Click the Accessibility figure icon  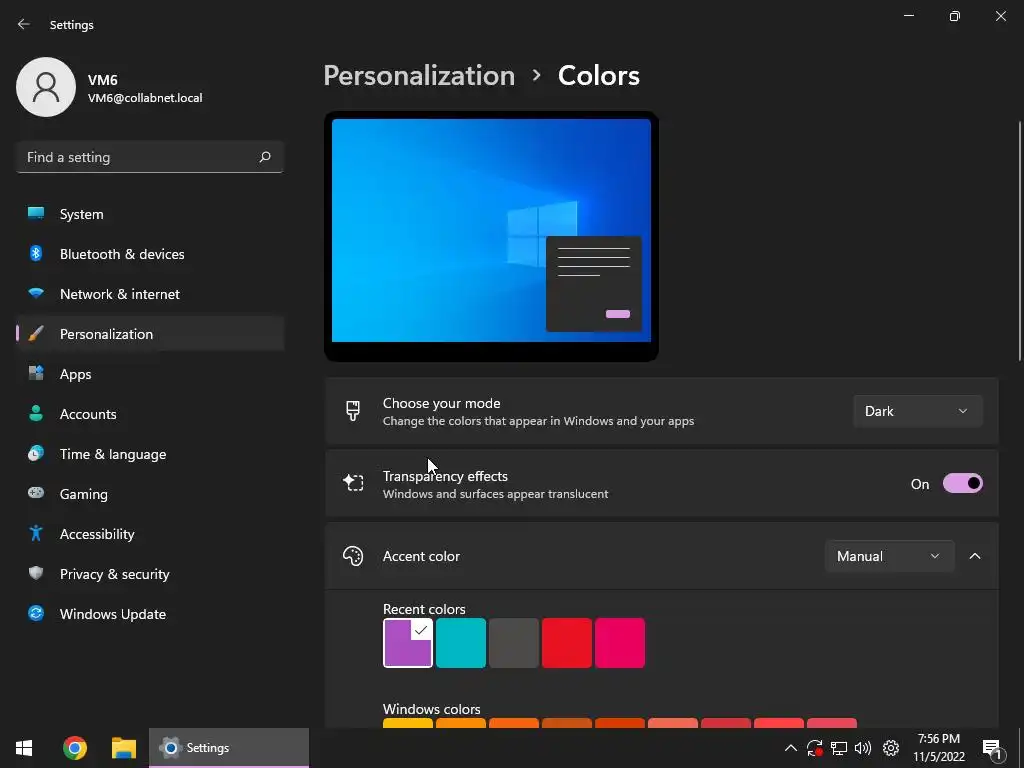click(x=36, y=534)
